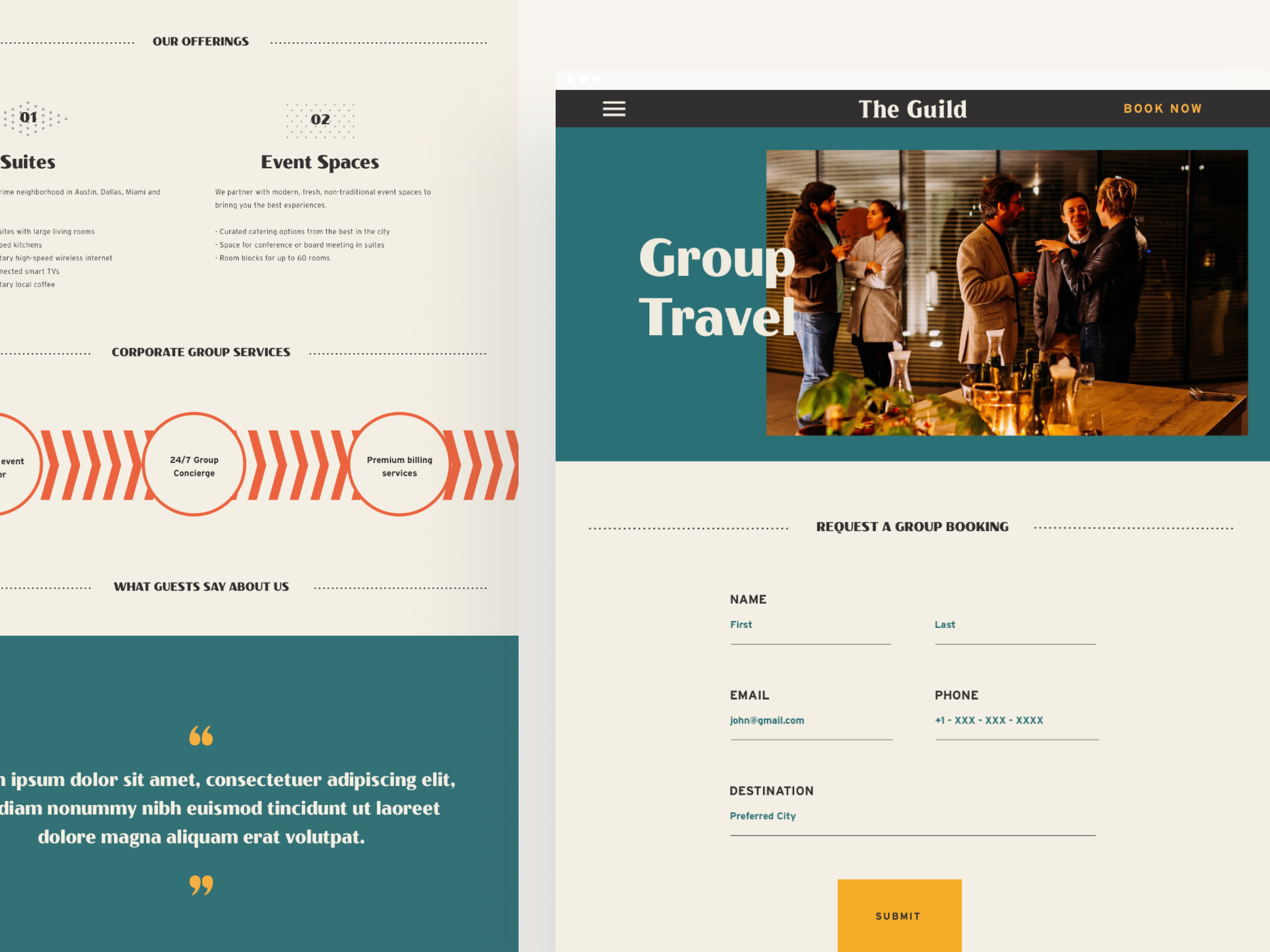Viewport: 1270px width, 952px height.
Task: Select the 24/7 Group Concierge circle
Action: [x=194, y=465]
